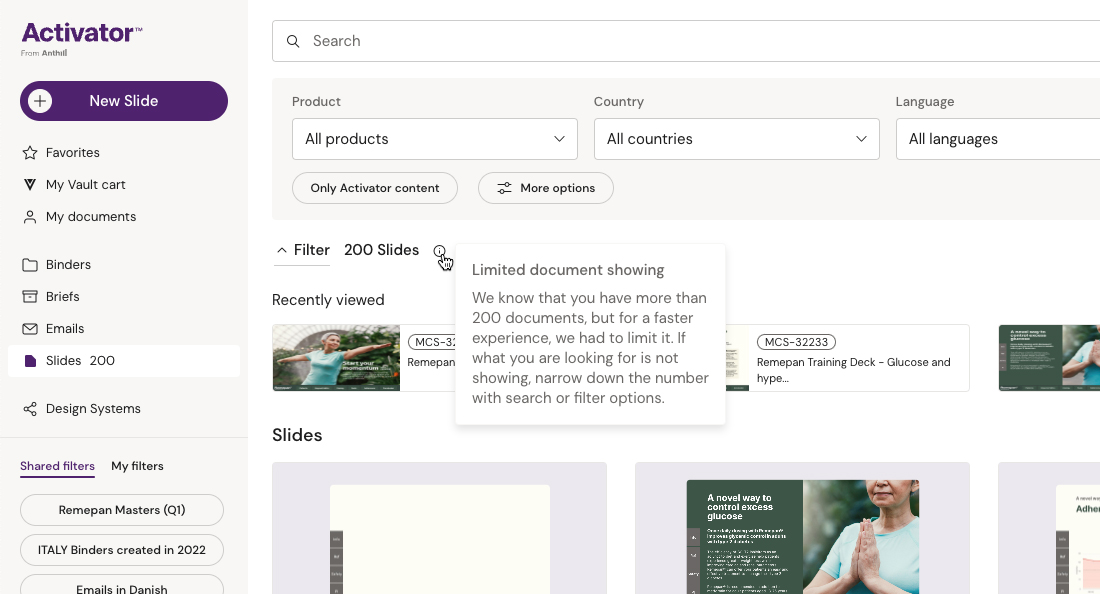This screenshot has width=1100, height=594.
Task: Apply the Remepan Masters (Q1) filter
Action: [122, 510]
